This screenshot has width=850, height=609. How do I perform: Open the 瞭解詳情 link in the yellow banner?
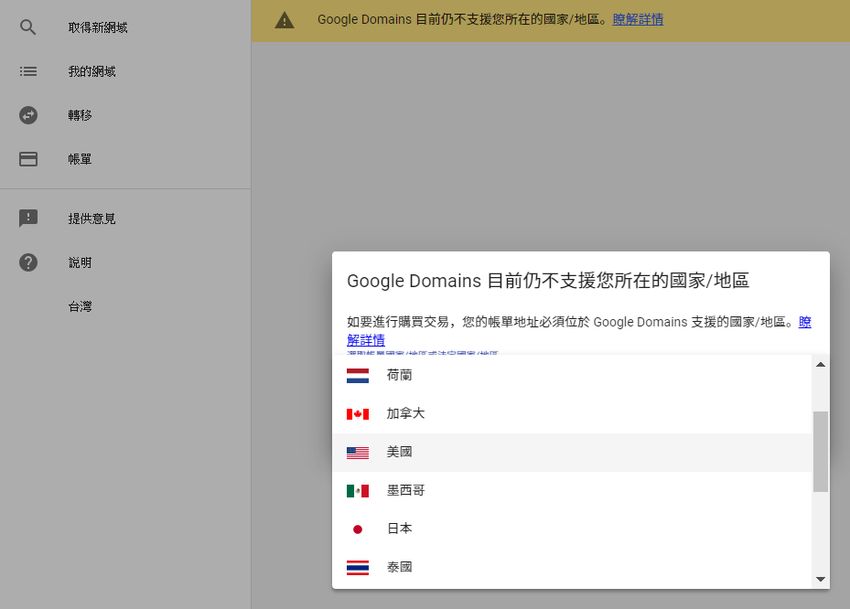(x=638, y=20)
